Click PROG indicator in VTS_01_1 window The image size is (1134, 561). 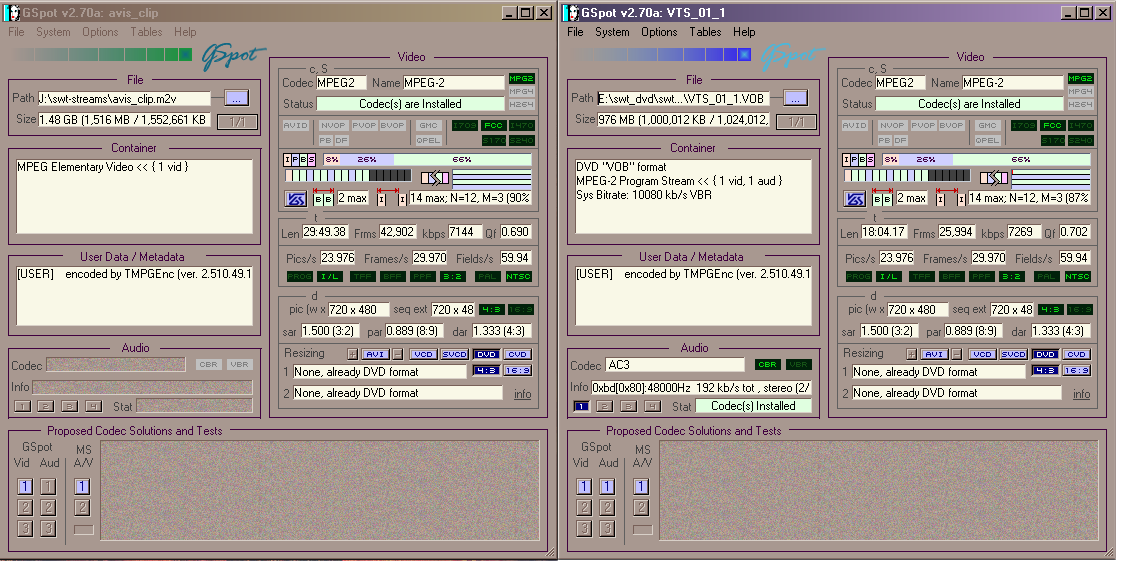[x=858, y=277]
